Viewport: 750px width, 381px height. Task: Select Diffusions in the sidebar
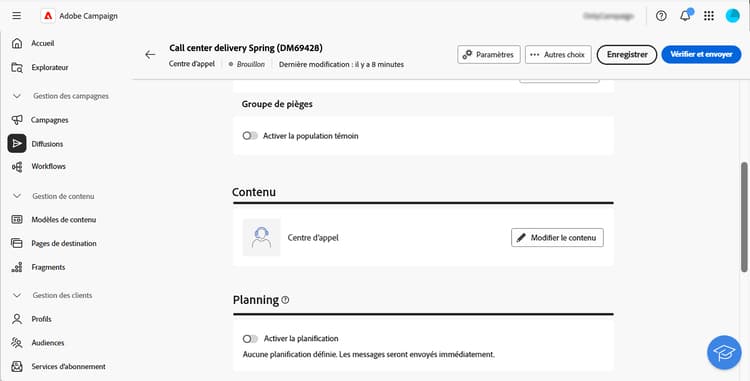click(x=47, y=143)
